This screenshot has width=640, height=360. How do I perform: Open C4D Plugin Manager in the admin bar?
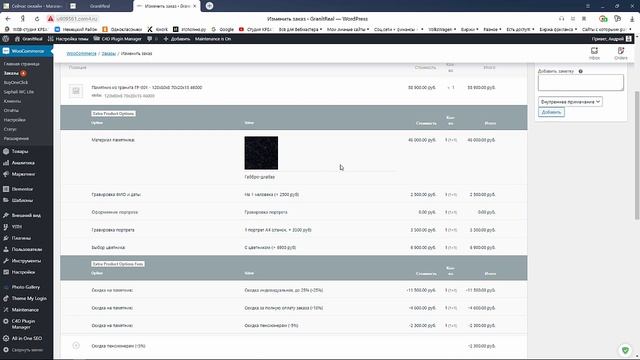point(118,39)
